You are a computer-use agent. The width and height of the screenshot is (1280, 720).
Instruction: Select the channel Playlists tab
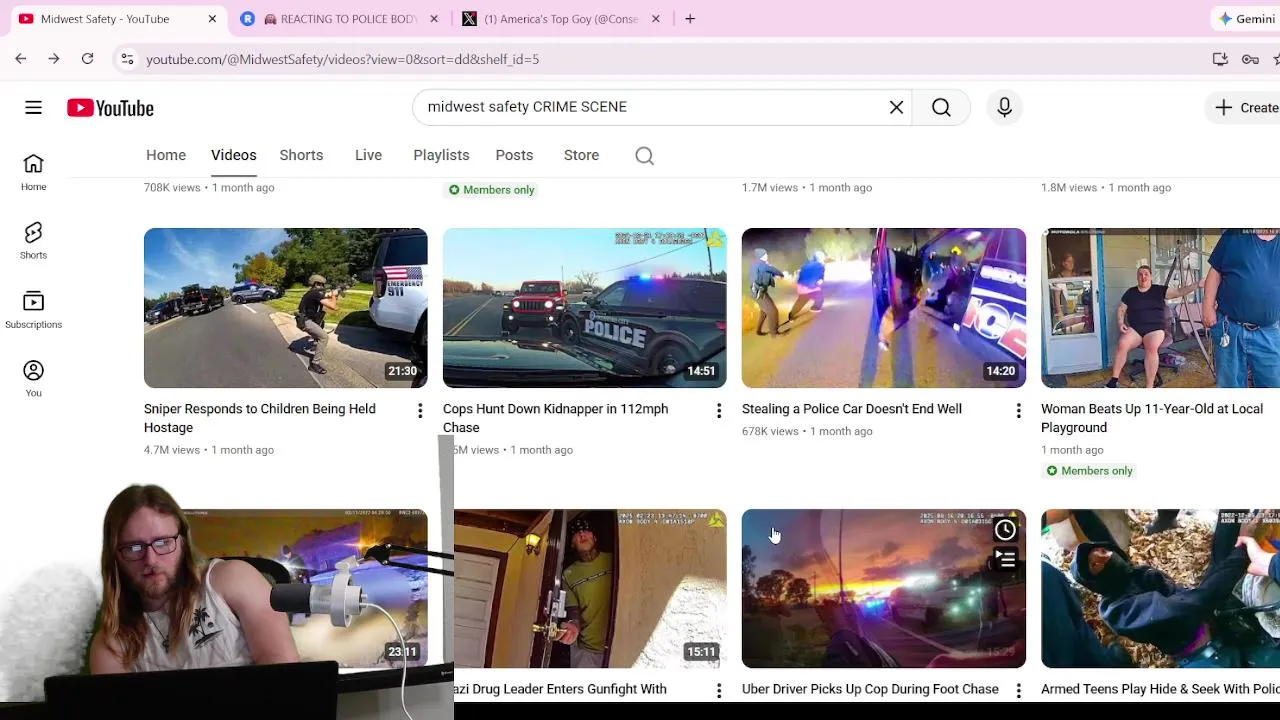pos(441,155)
